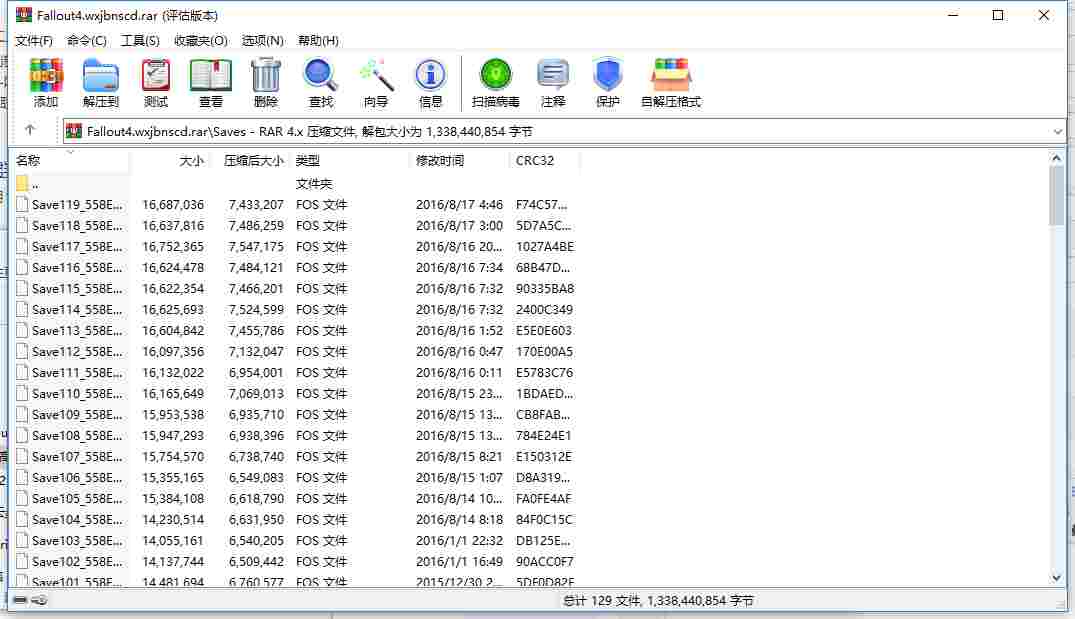Select file Save109_558E
This screenshot has height=619, width=1075.
click(x=77, y=415)
